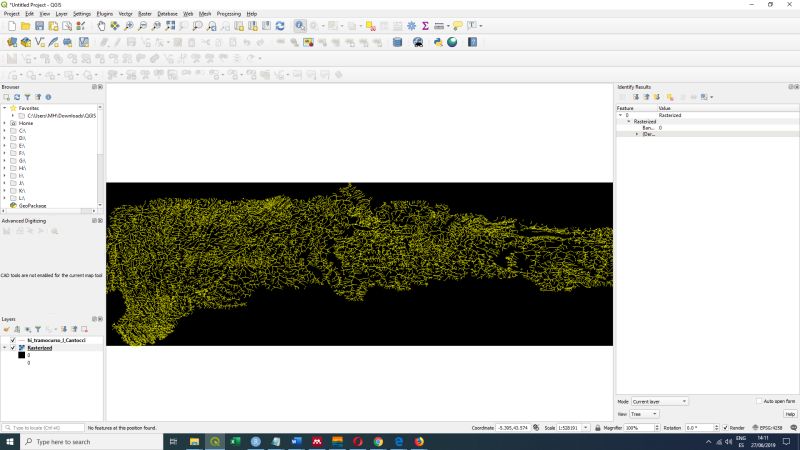
Task: Select the Pan Map hand tool
Action: coord(101,26)
